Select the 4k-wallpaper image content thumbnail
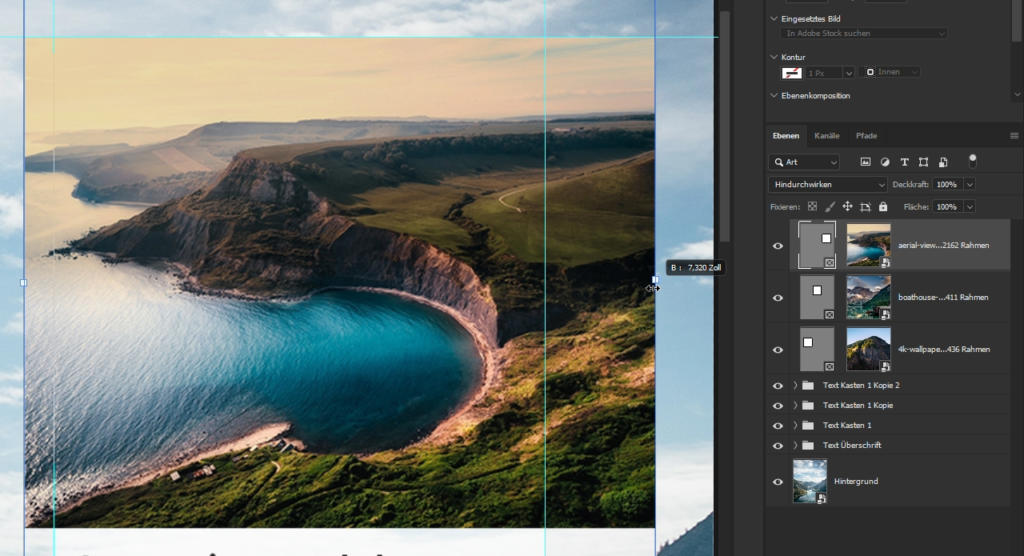Viewport: 1024px width, 556px height. point(868,350)
